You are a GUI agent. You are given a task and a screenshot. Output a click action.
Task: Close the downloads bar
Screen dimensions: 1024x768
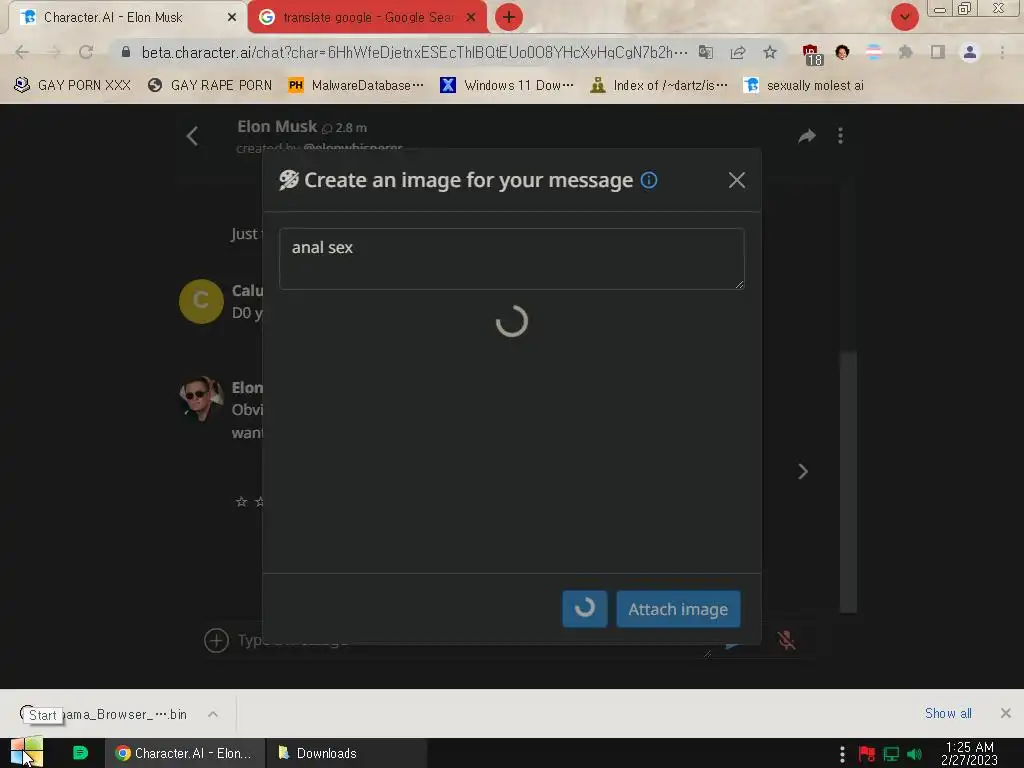tap(1006, 713)
